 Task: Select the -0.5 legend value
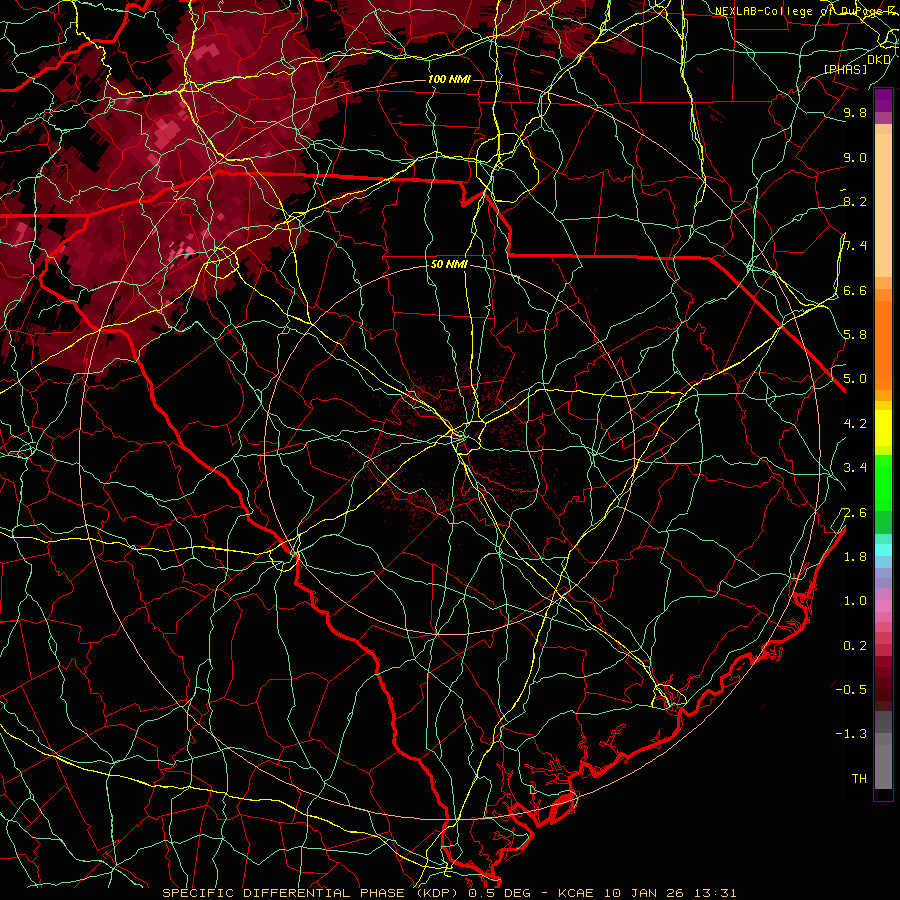851,690
